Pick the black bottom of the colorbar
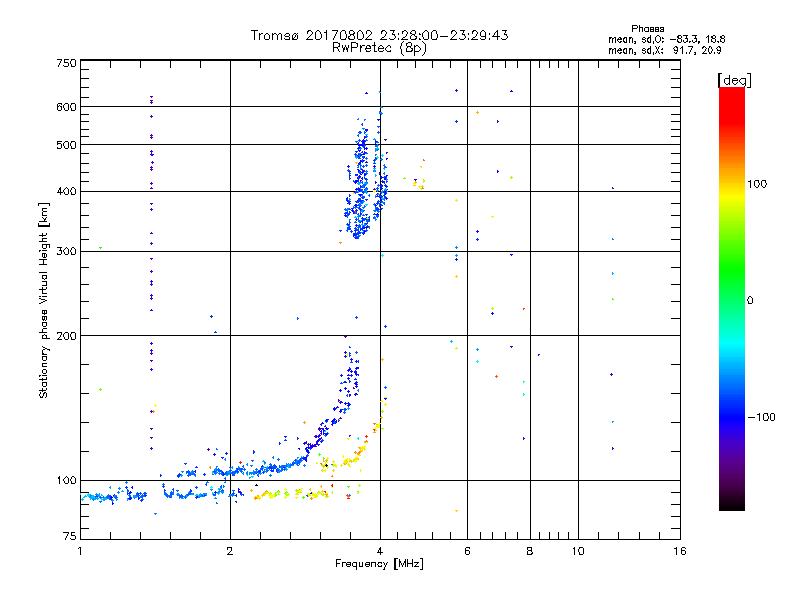This screenshot has height=600, width=800. click(x=732, y=503)
